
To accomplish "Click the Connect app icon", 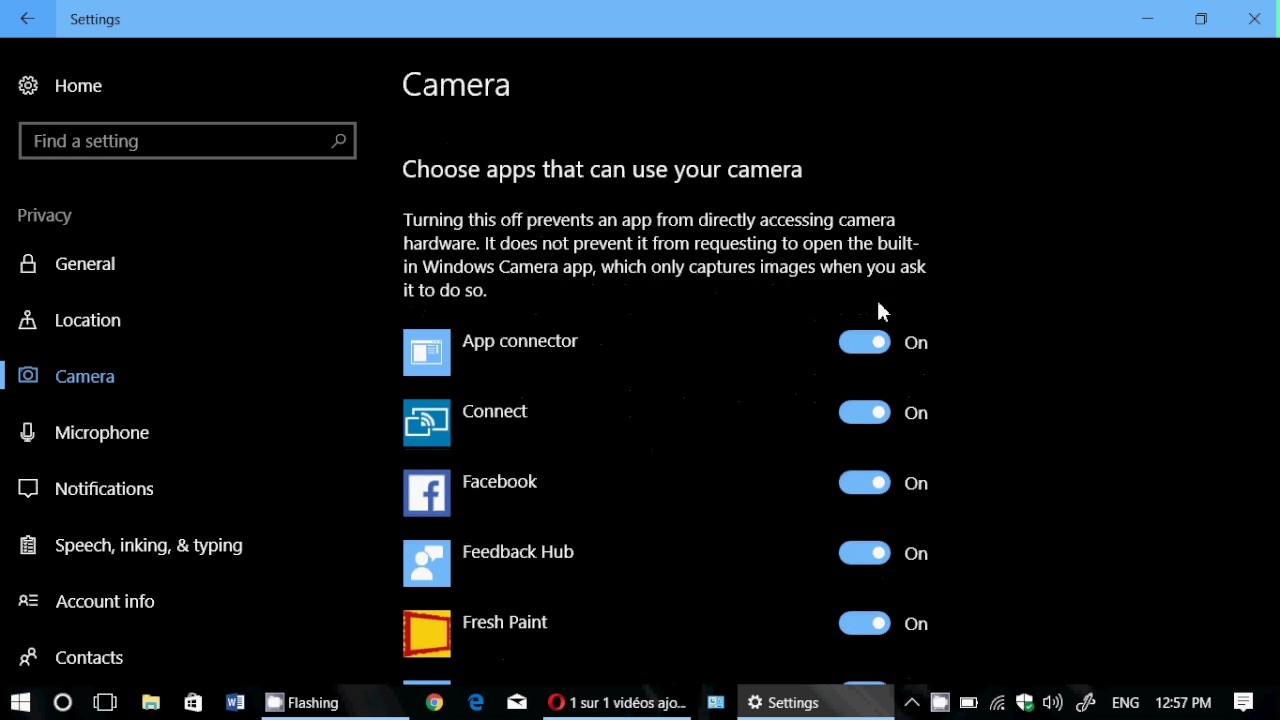I will (x=427, y=423).
